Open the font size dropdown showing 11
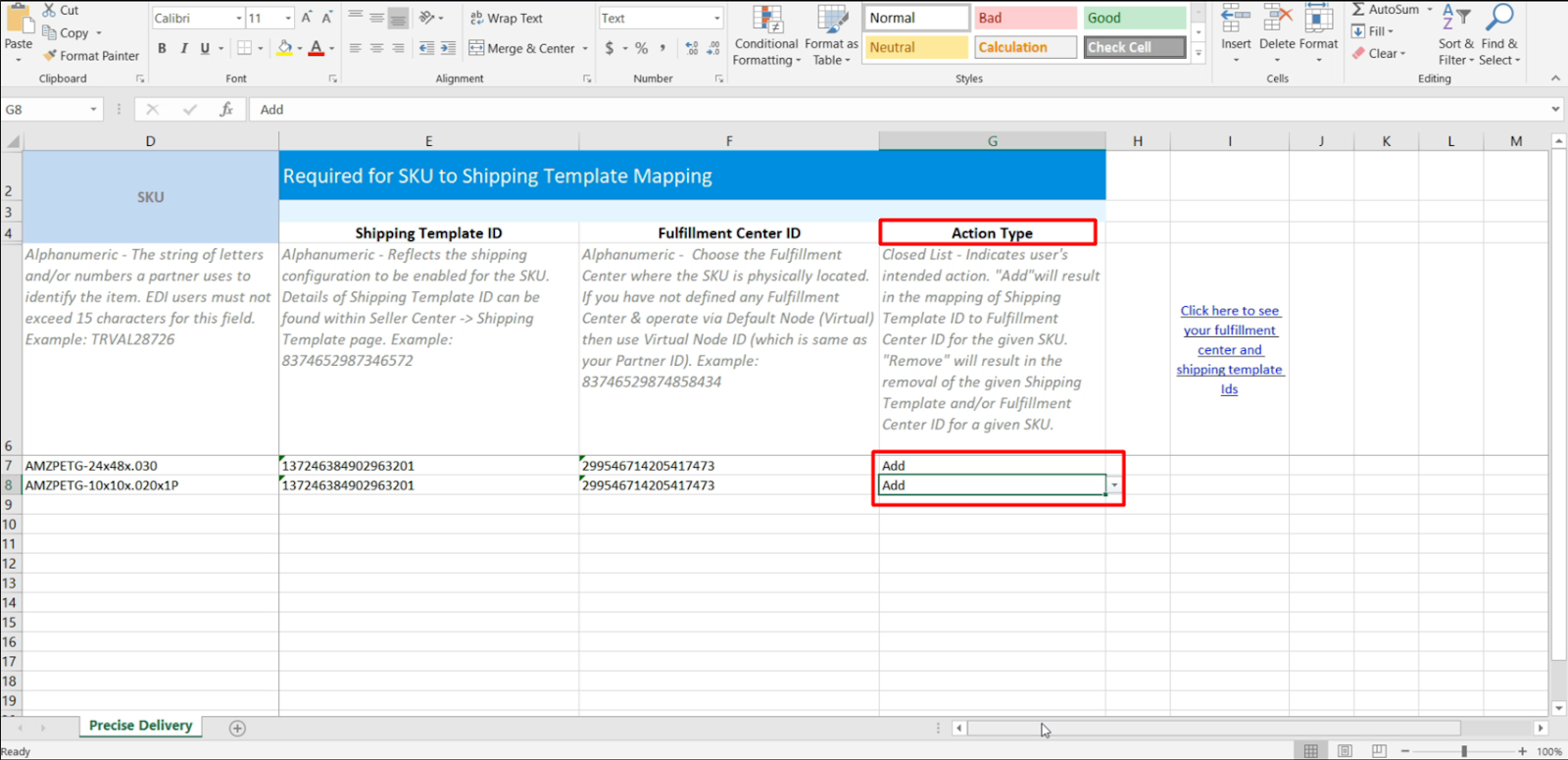This screenshot has width=1568, height=760. point(288,18)
